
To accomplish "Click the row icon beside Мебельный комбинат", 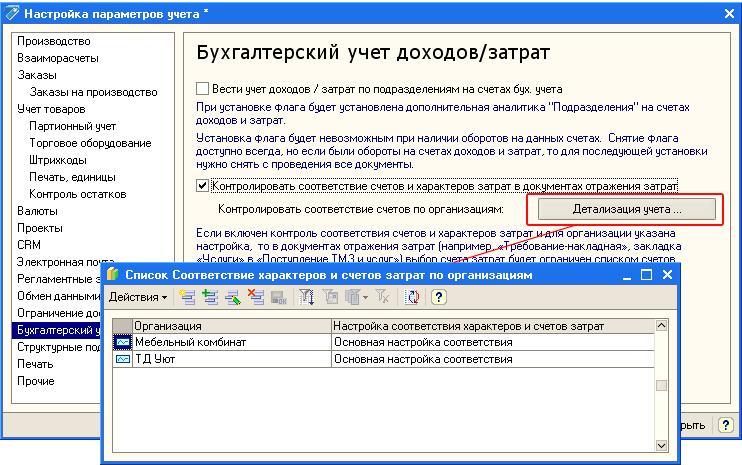I will [122, 342].
